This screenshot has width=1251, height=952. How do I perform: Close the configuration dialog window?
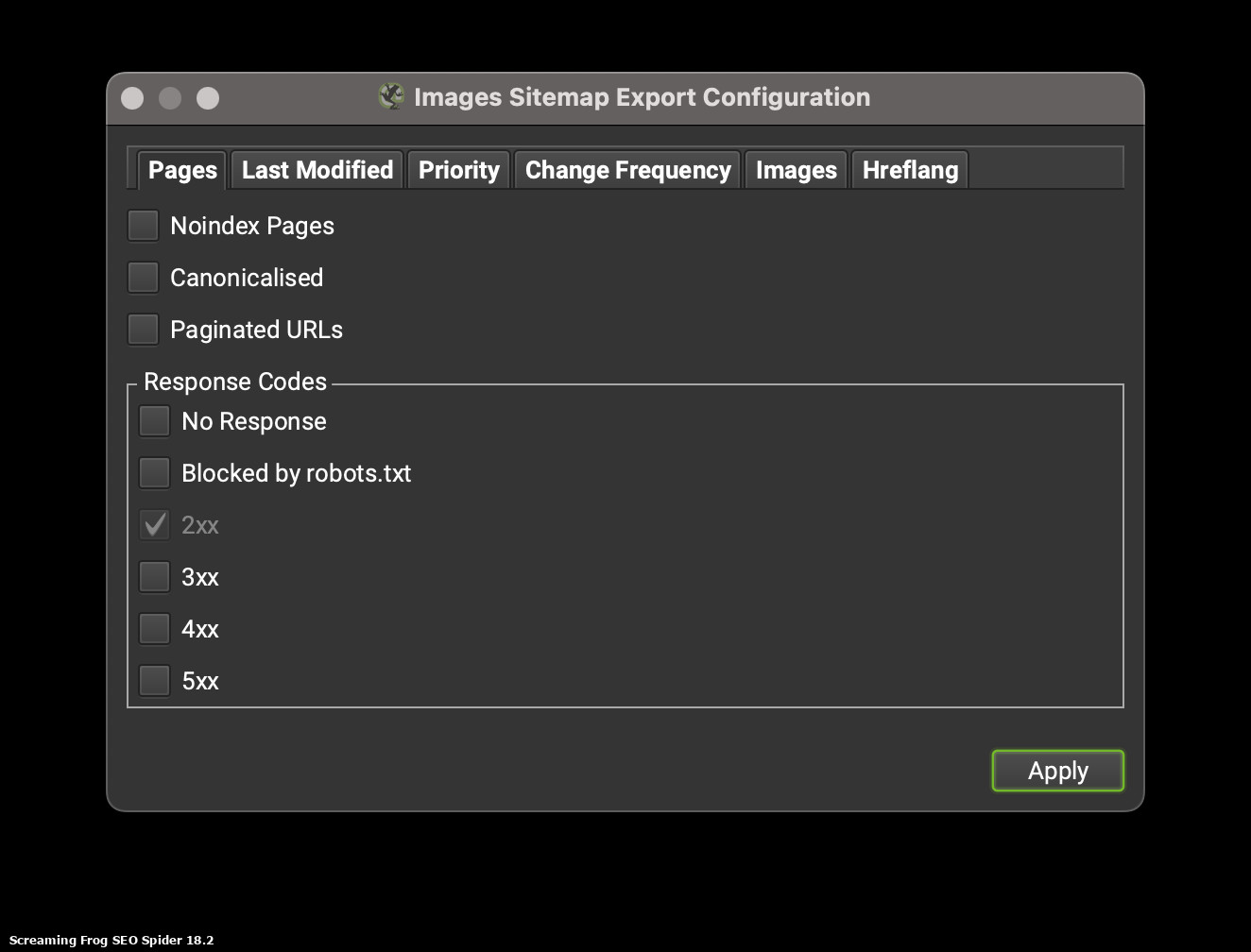click(x=132, y=98)
